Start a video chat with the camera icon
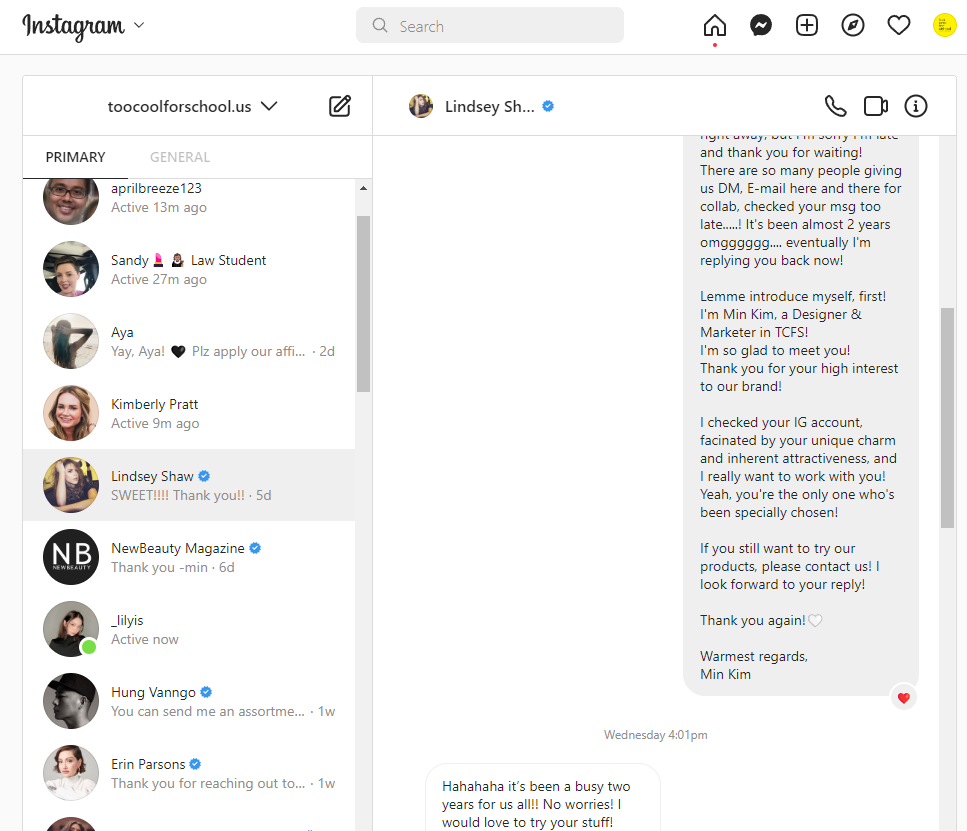Screen dimensions: 967x831 coord(876,106)
